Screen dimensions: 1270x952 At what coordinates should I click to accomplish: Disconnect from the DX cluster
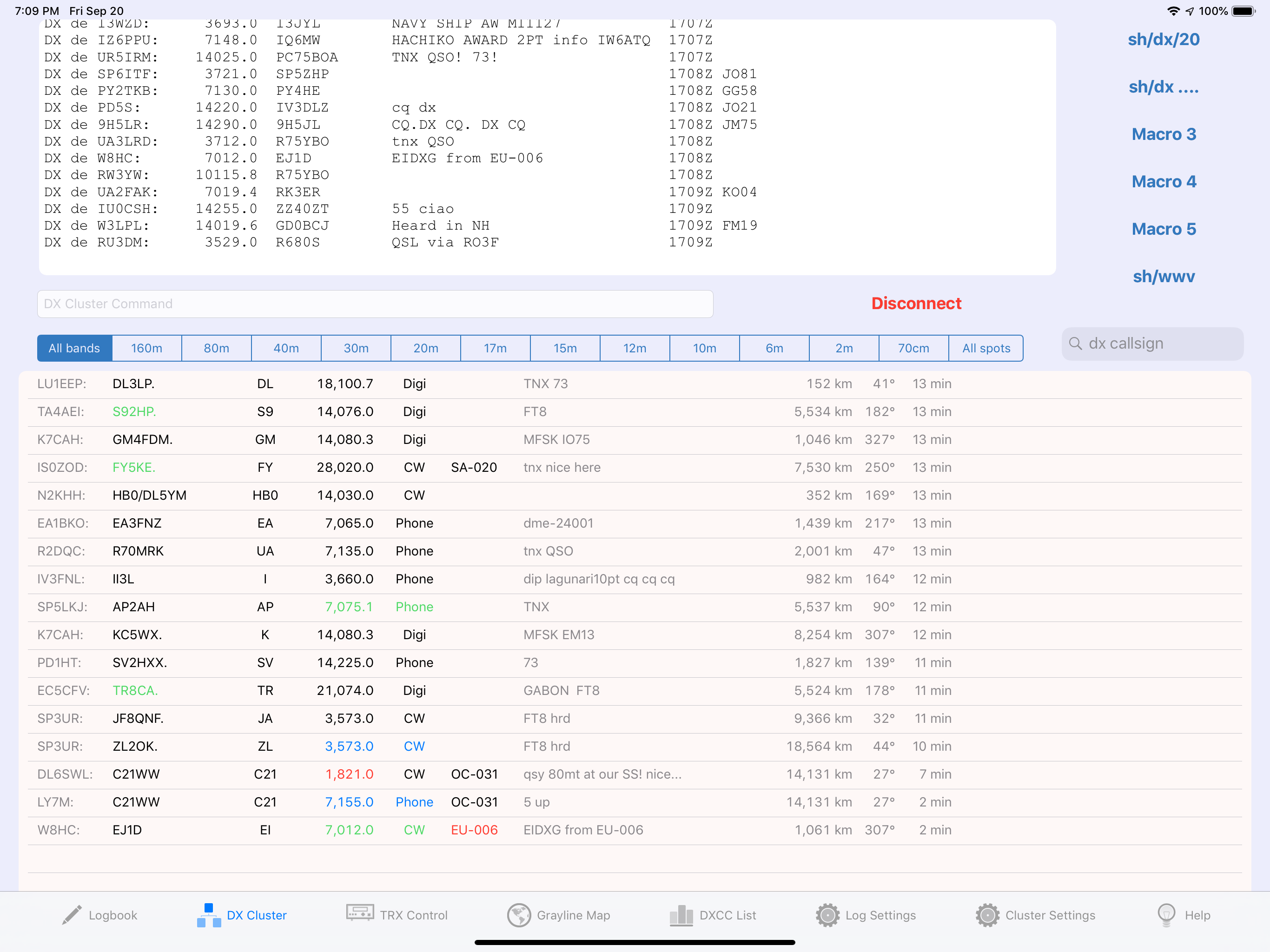pyautogui.click(x=916, y=304)
